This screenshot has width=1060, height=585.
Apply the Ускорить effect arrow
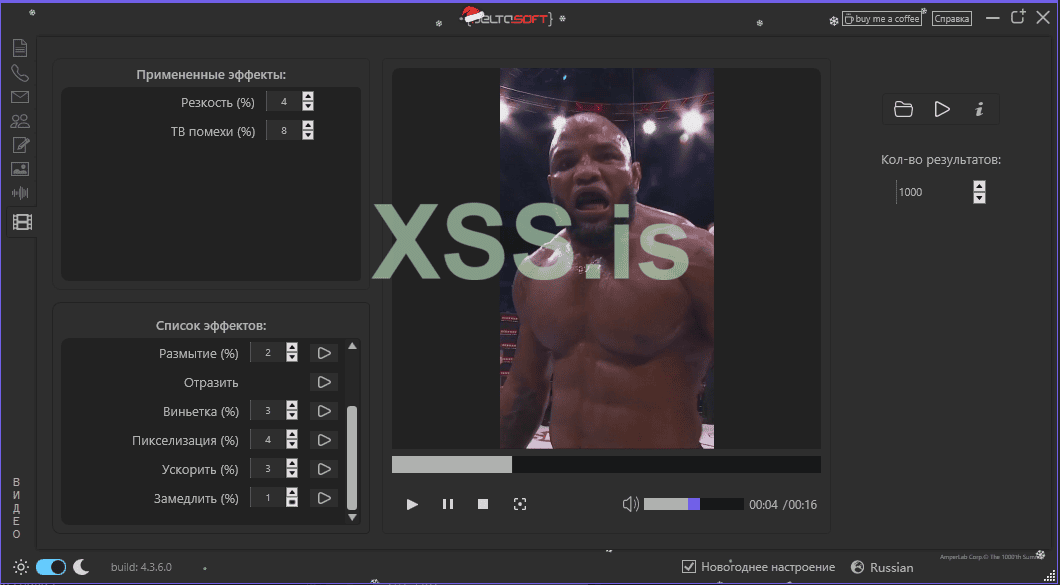click(x=324, y=469)
